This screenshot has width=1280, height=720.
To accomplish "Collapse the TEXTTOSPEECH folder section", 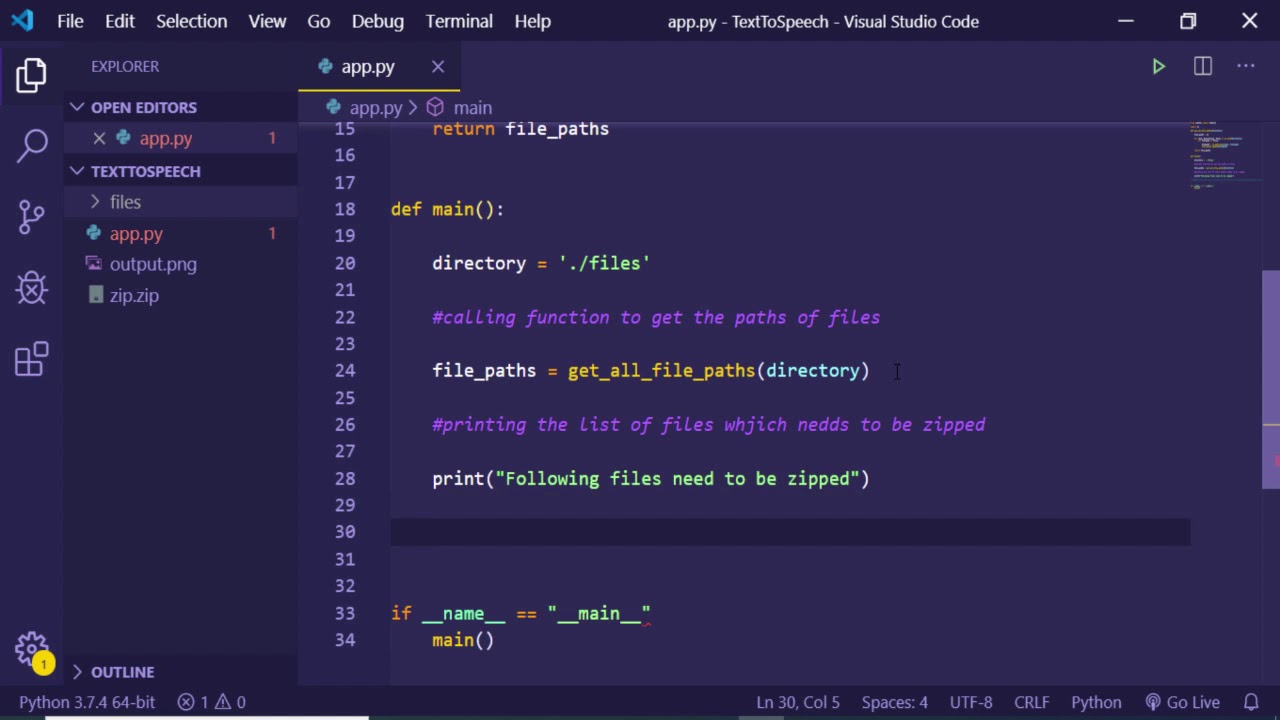I will pyautogui.click(x=145, y=171).
